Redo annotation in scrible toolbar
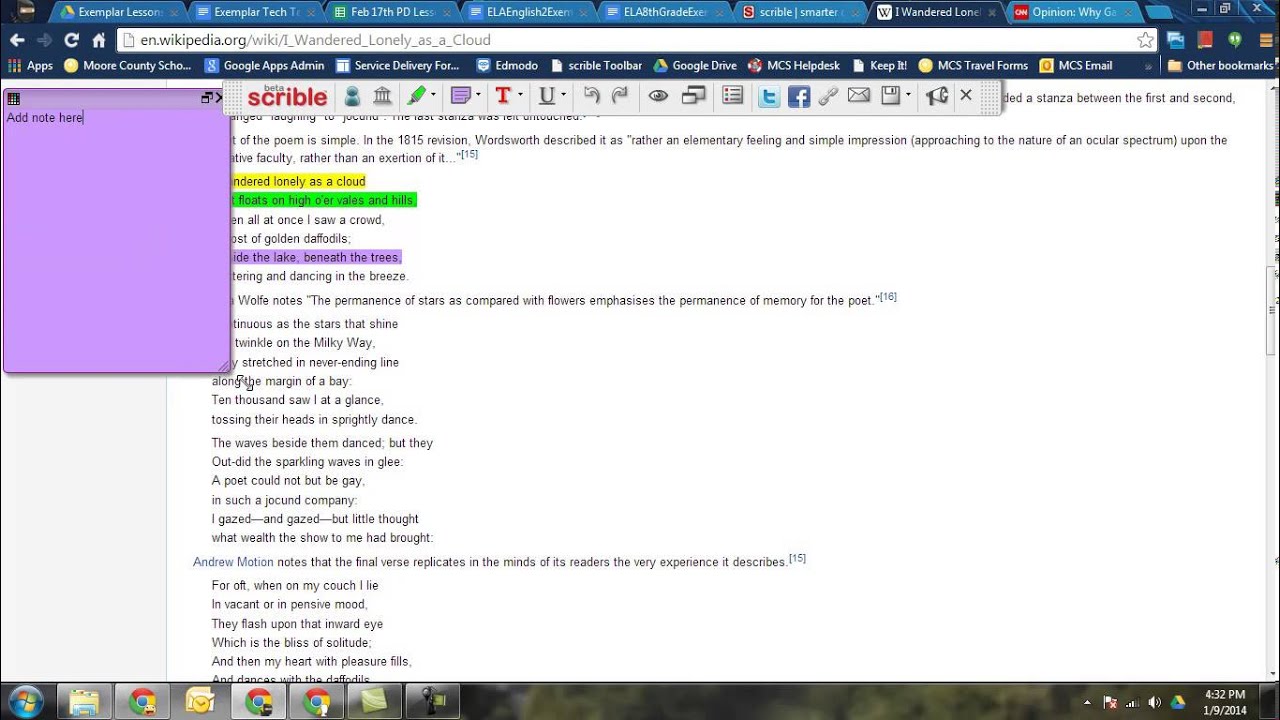 [x=620, y=96]
